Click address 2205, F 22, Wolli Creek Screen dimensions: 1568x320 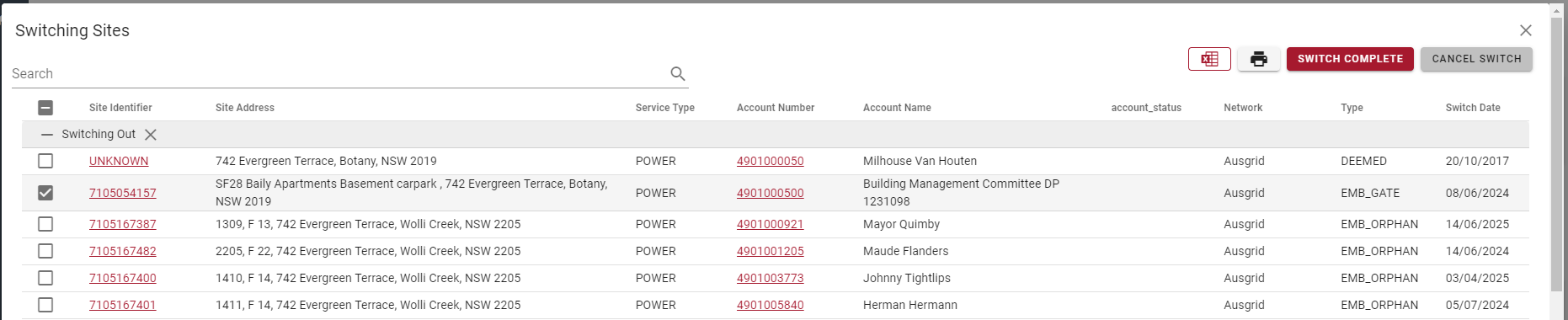[368, 251]
